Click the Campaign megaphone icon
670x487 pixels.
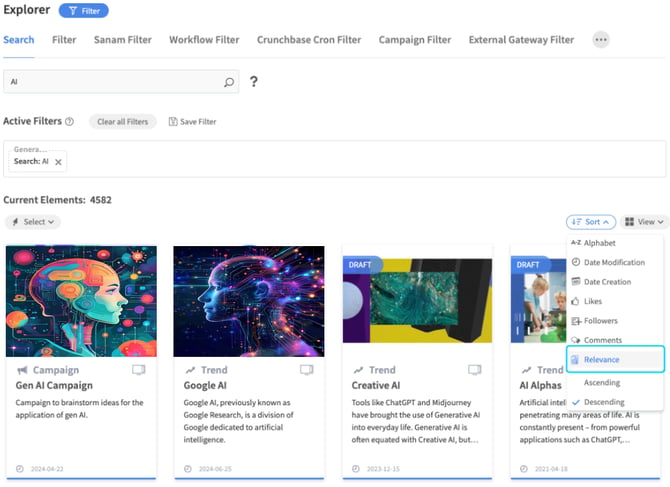coord(22,370)
